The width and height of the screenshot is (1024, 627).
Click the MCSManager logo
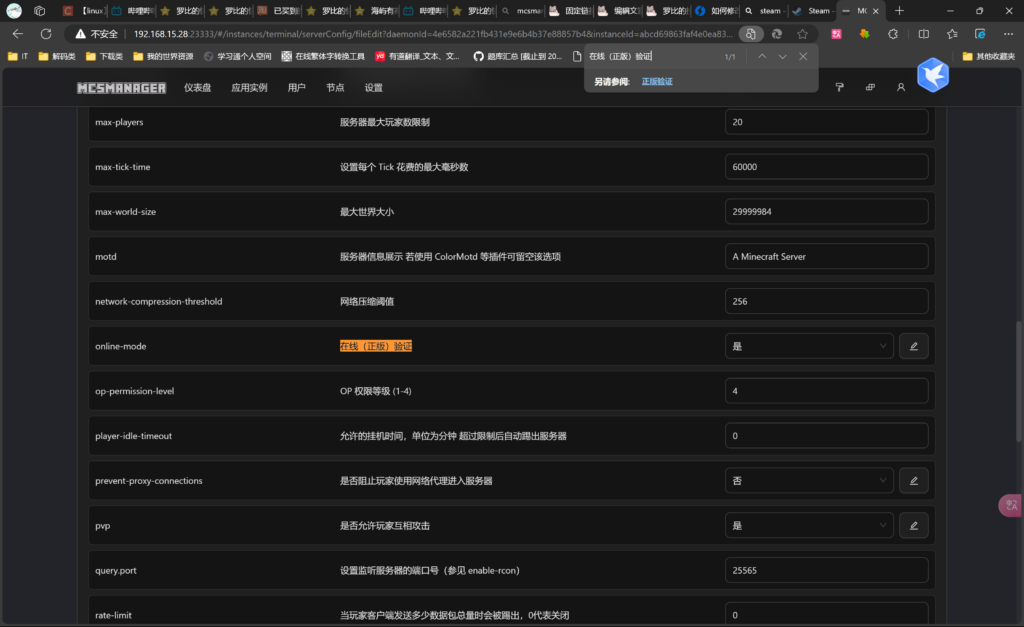[122, 88]
